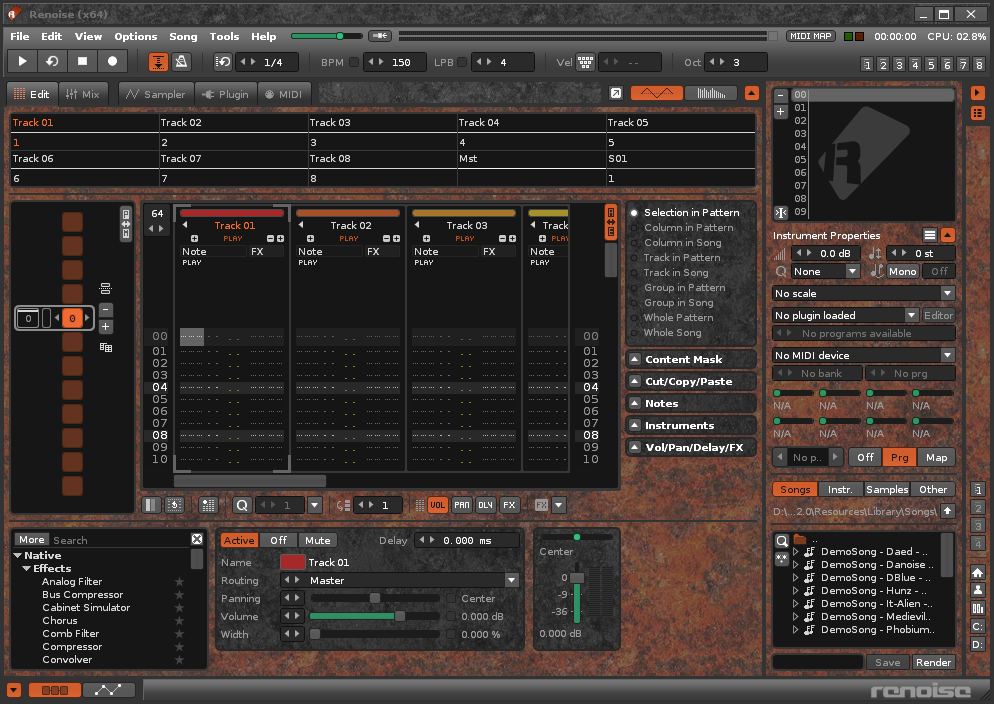Open the File menu
This screenshot has height=704, width=994.
pyautogui.click(x=20, y=36)
